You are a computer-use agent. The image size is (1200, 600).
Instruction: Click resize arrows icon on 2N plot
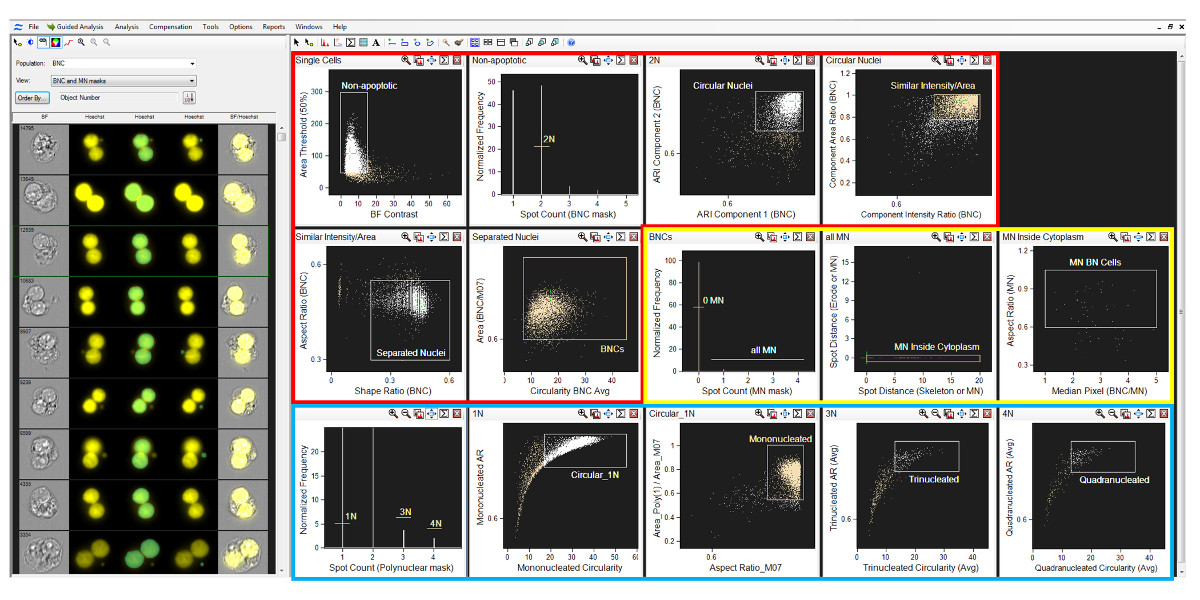pyautogui.click(x=784, y=60)
